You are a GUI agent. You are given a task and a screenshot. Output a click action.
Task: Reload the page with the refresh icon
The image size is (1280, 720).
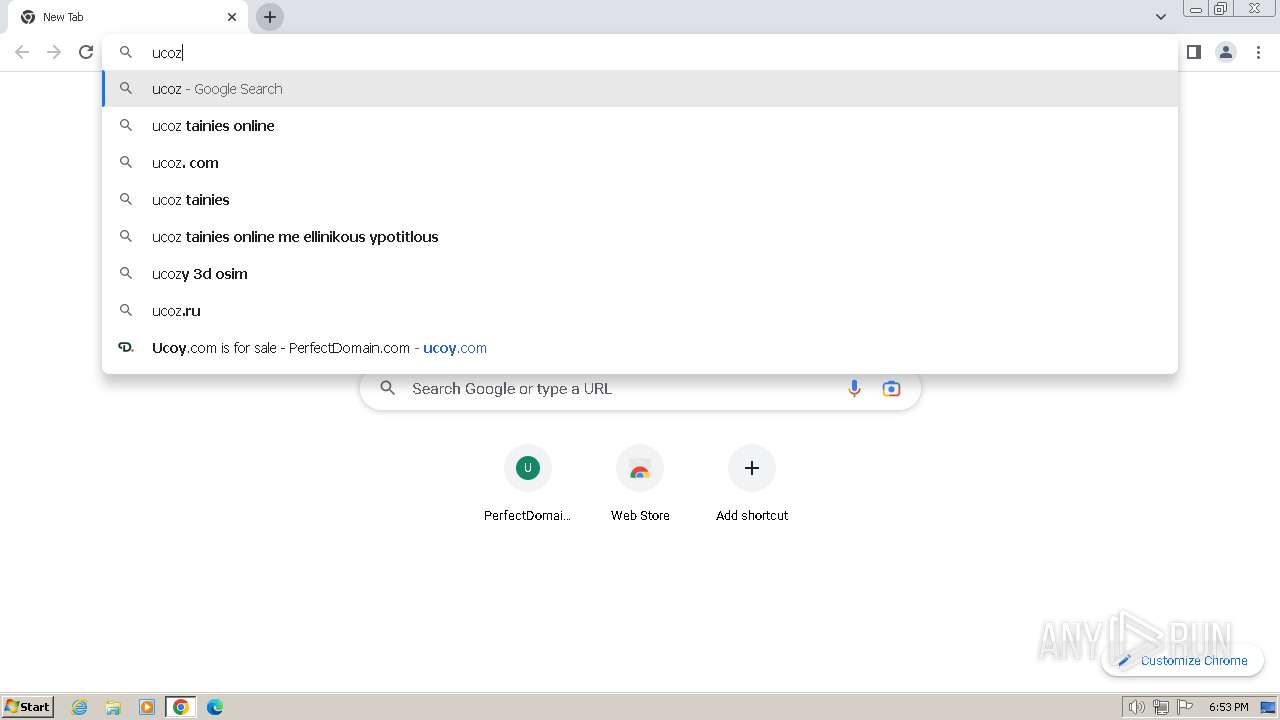point(86,52)
